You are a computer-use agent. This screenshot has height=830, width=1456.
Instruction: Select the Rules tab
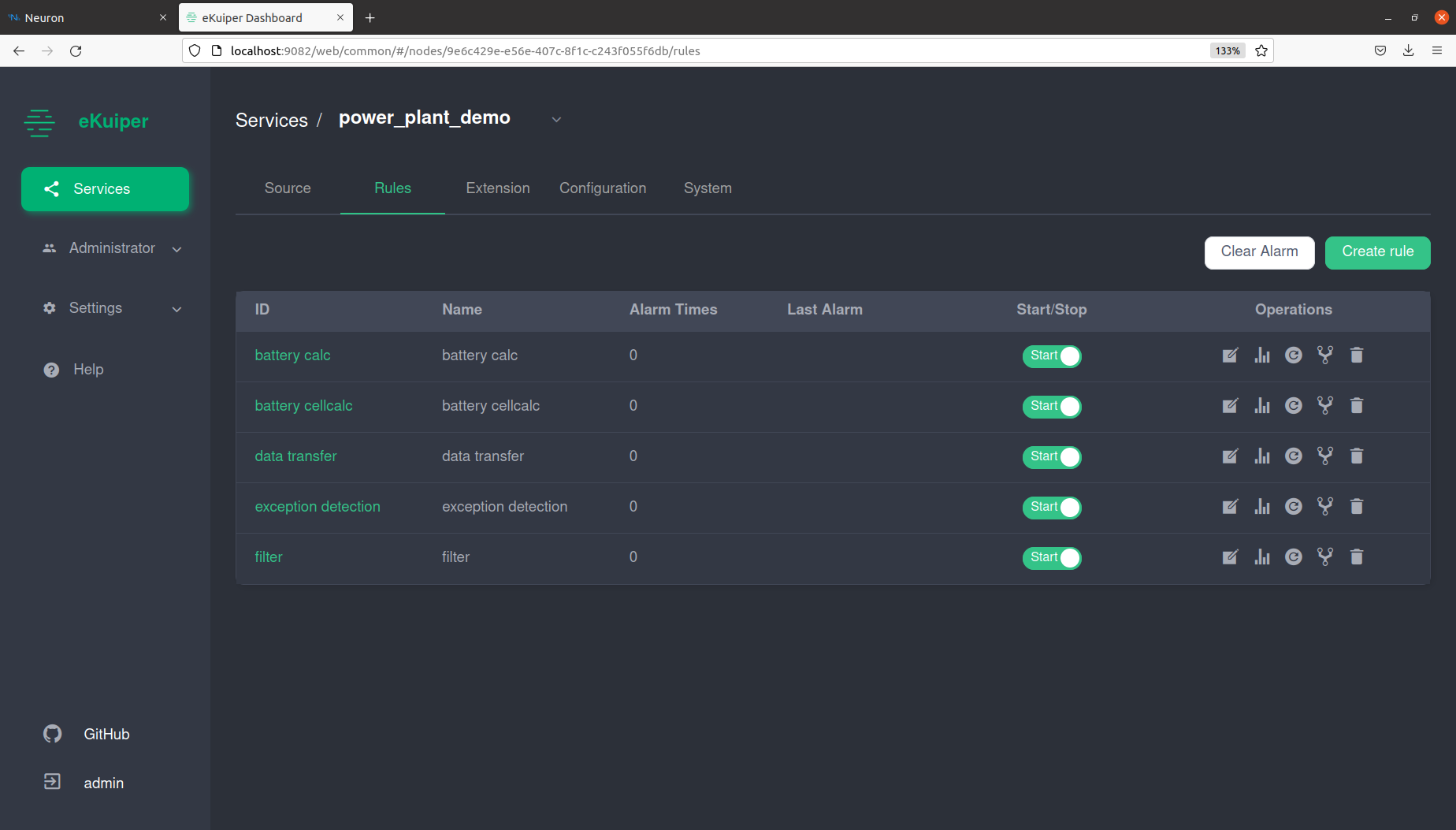point(392,188)
